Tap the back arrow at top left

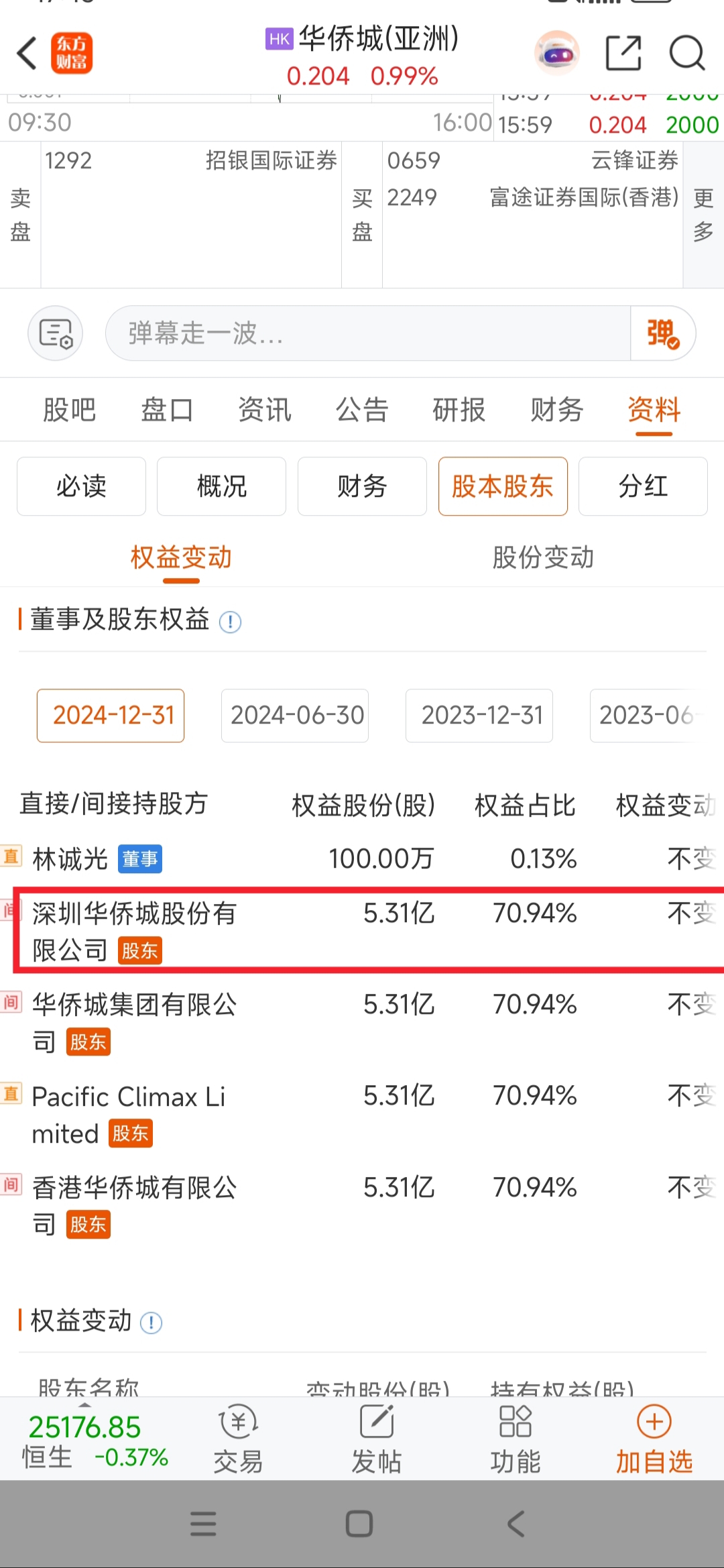[27, 54]
